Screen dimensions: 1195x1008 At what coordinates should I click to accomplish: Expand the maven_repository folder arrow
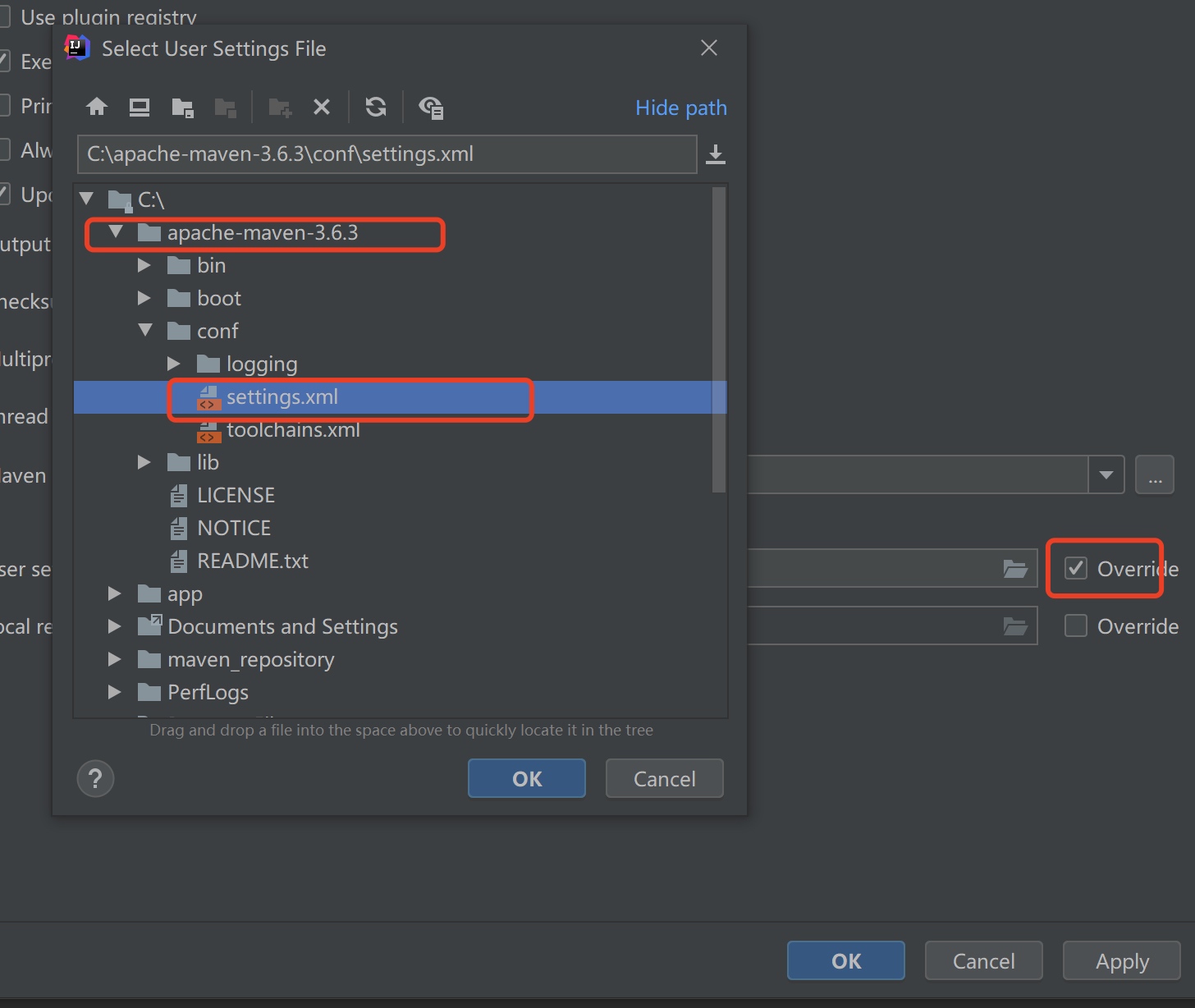(x=115, y=659)
